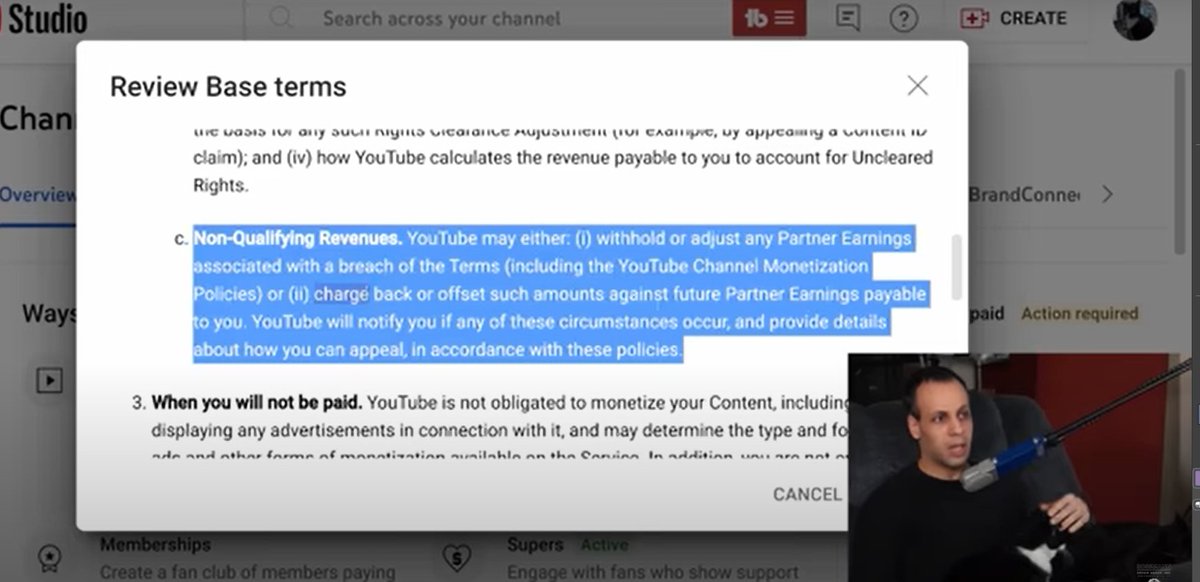This screenshot has height=582, width=1200.
Task: Click the 'YouTube Channel Monetization' policy text
Action: (x=744, y=267)
